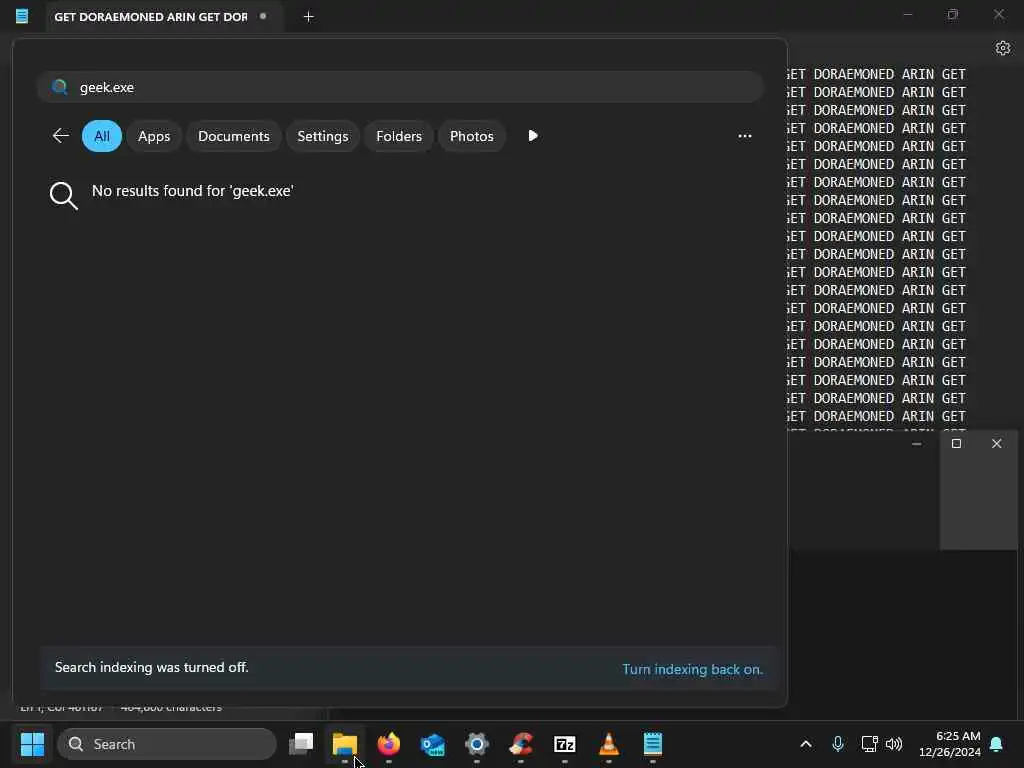The width and height of the screenshot is (1024, 768).
Task: Filter results by Settings
Action: coord(323,136)
